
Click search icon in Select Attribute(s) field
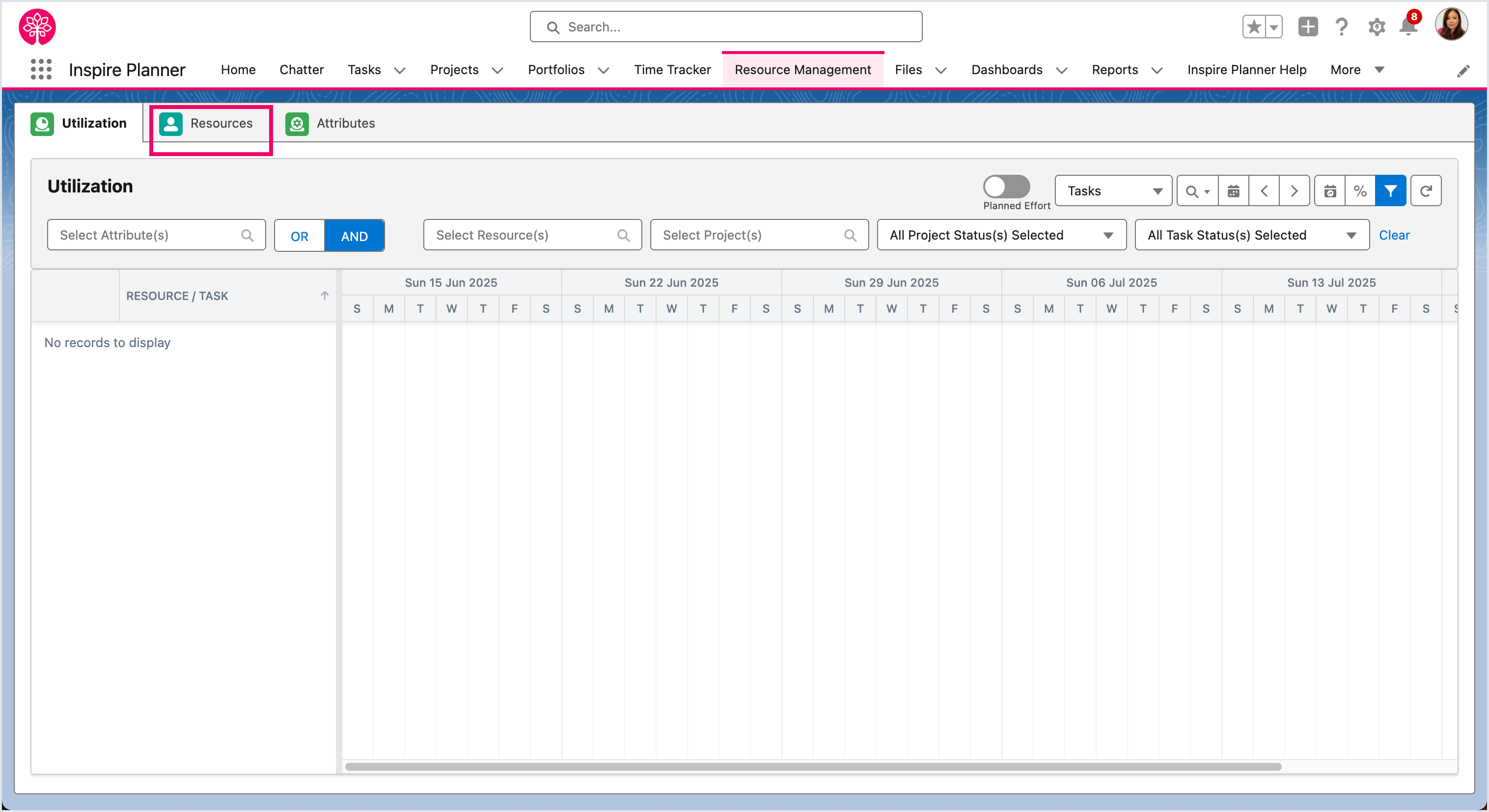[248, 235]
